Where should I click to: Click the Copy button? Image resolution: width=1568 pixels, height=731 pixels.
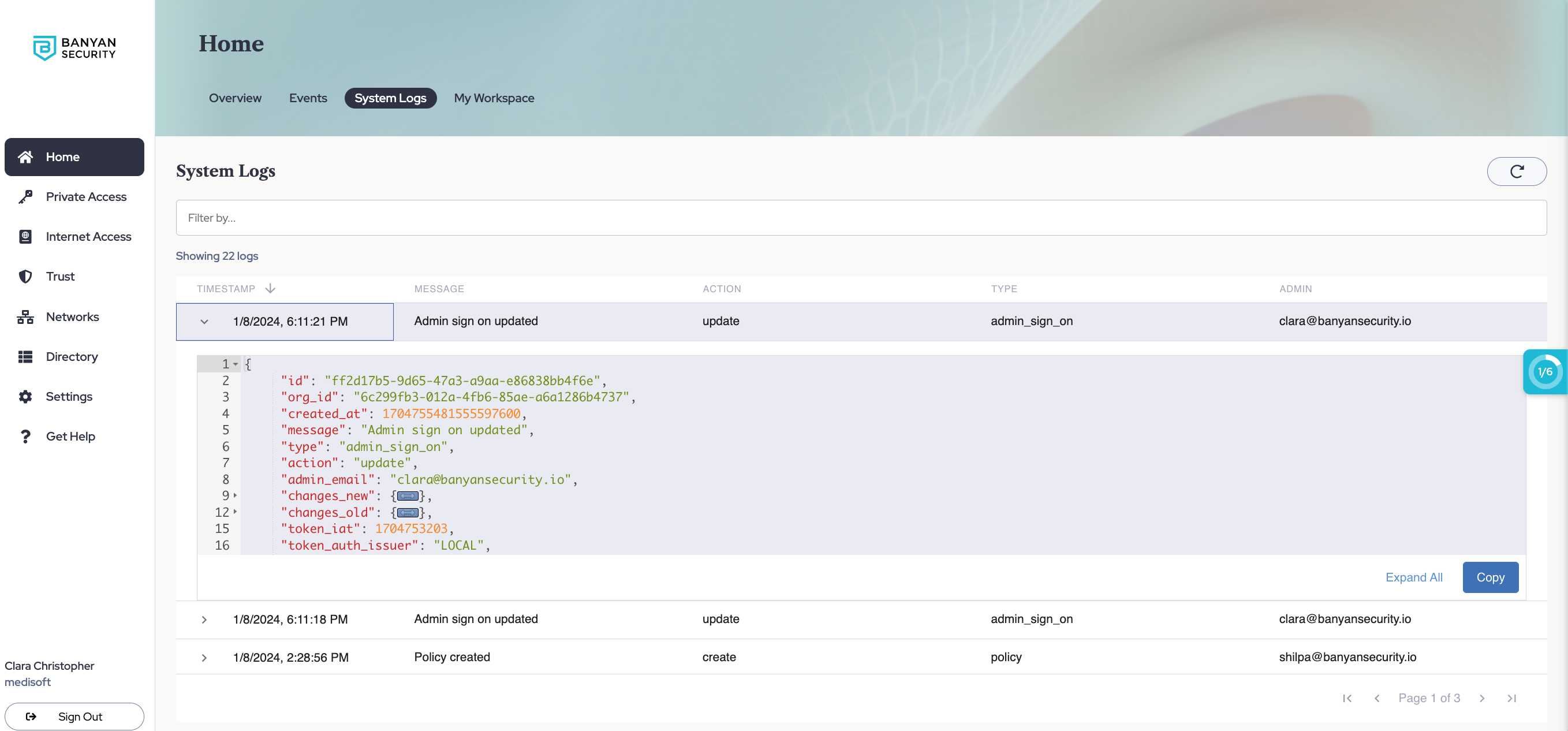1489,577
